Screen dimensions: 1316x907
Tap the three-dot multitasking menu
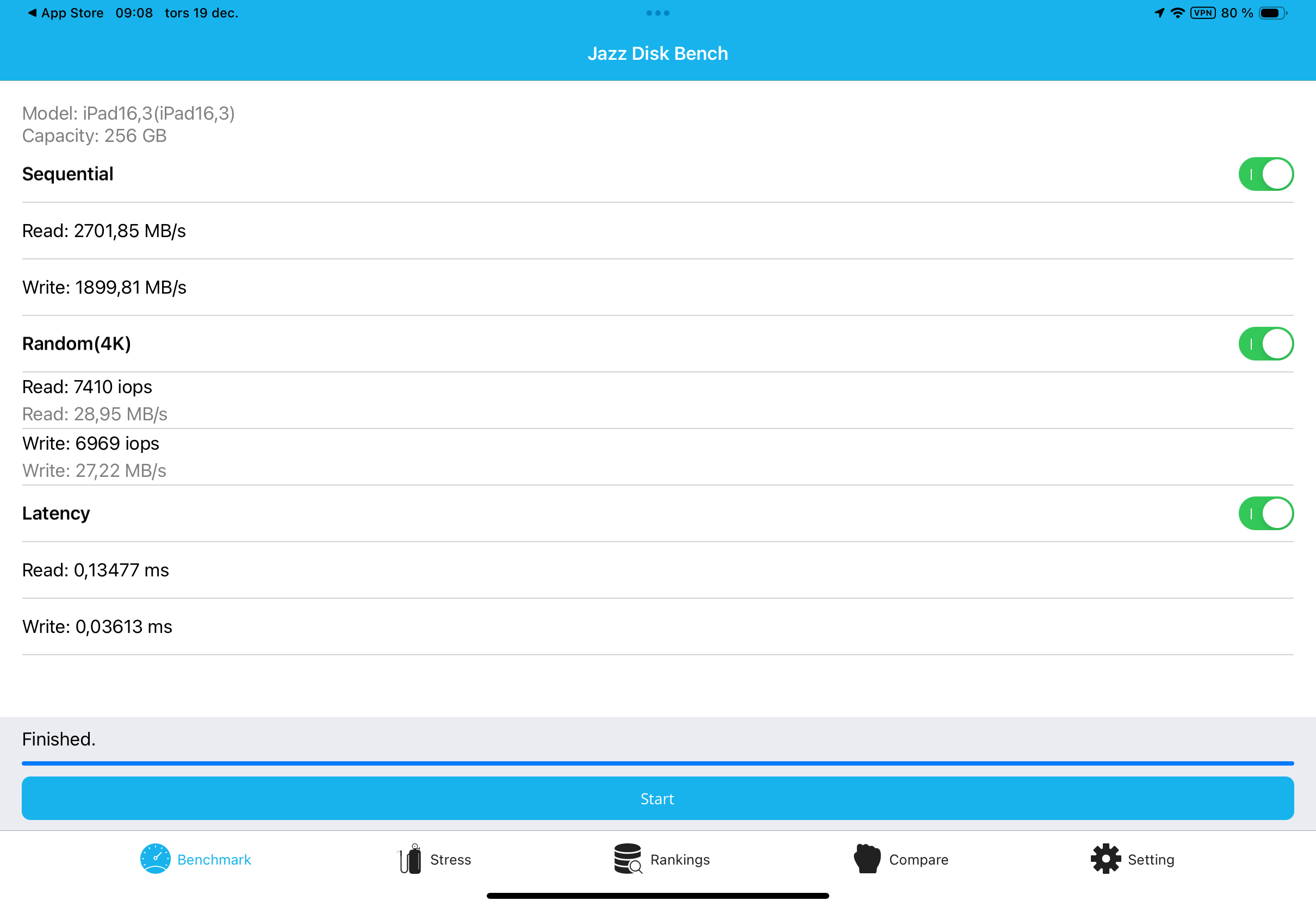(658, 13)
